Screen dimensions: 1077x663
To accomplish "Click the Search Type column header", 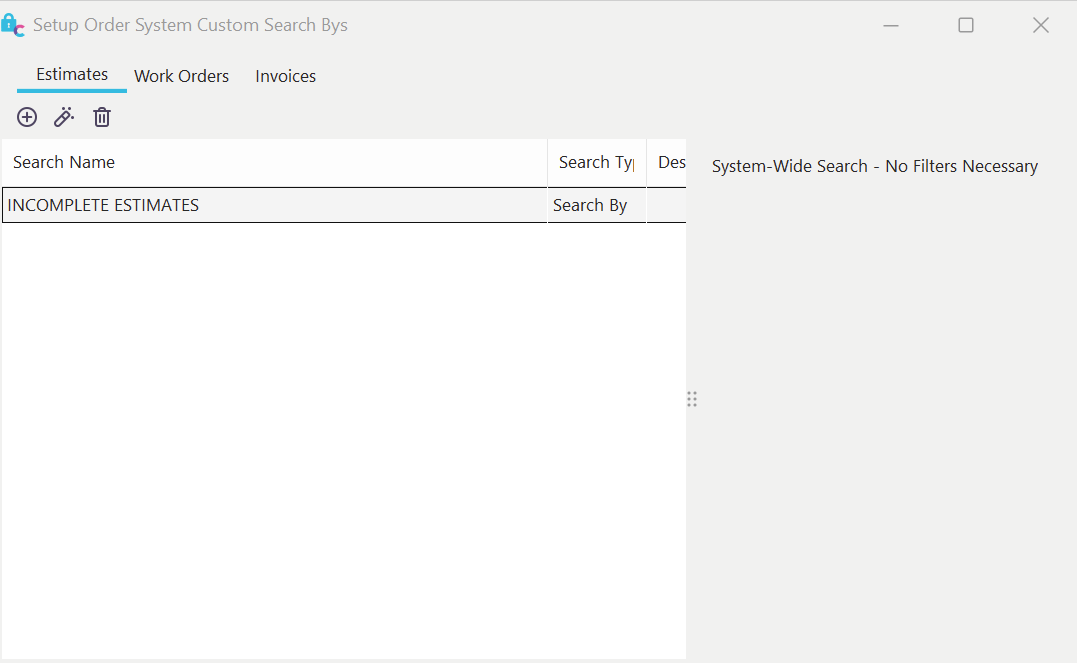I will [596, 162].
